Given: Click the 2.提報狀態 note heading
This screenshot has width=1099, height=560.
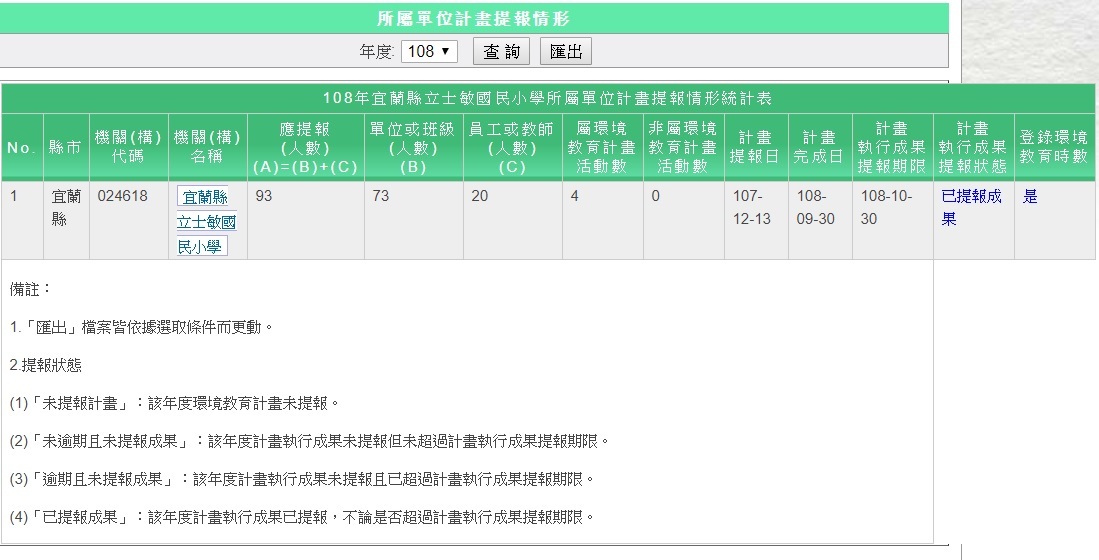Looking at the screenshot, I should (46, 365).
